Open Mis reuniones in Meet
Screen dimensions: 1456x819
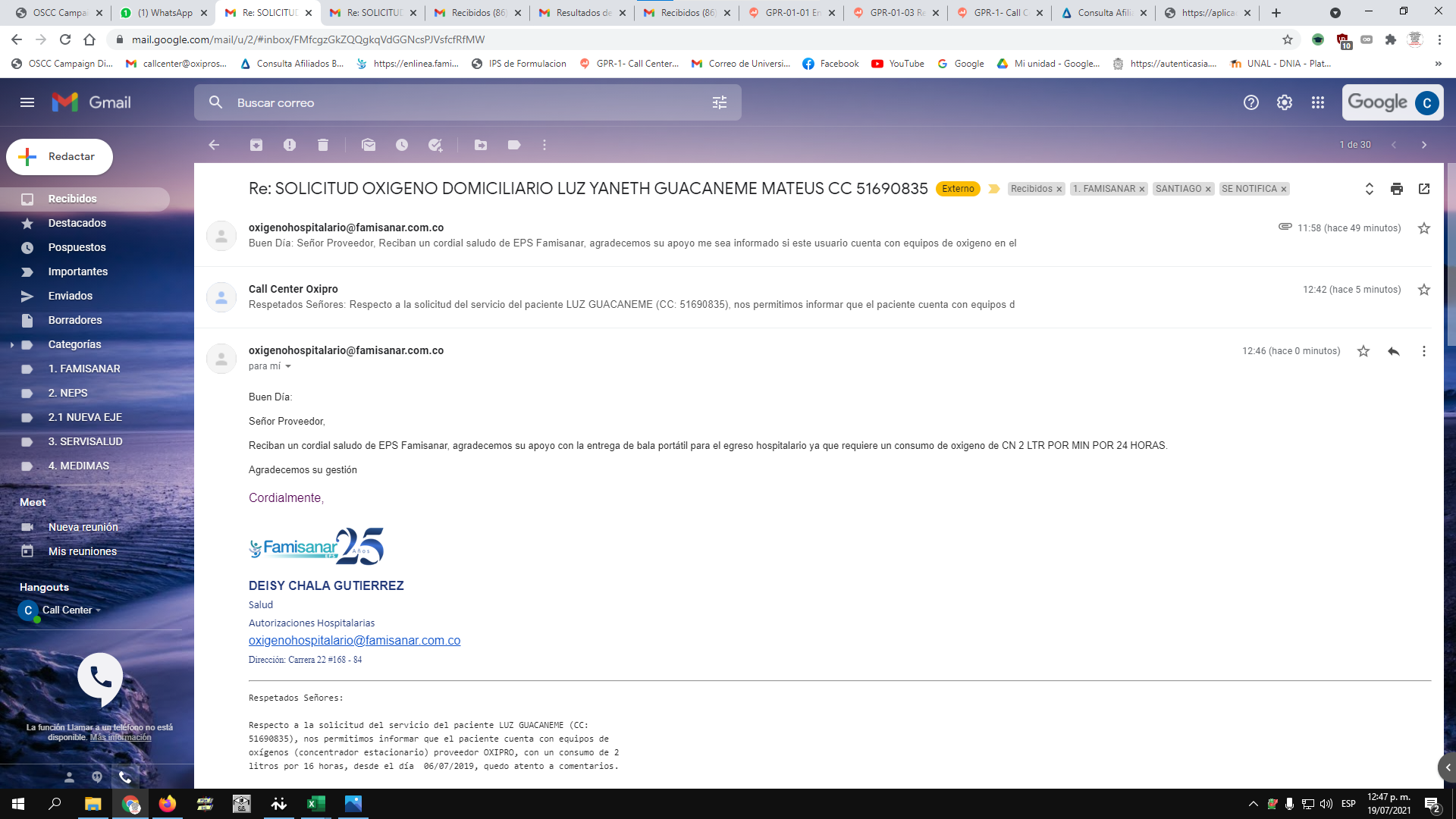click(83, 551)
